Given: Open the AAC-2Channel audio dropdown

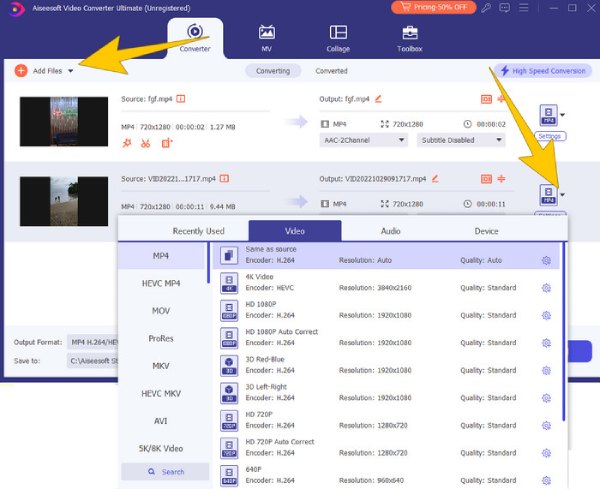Looking at the screenshot, I should tap(364, 140).
